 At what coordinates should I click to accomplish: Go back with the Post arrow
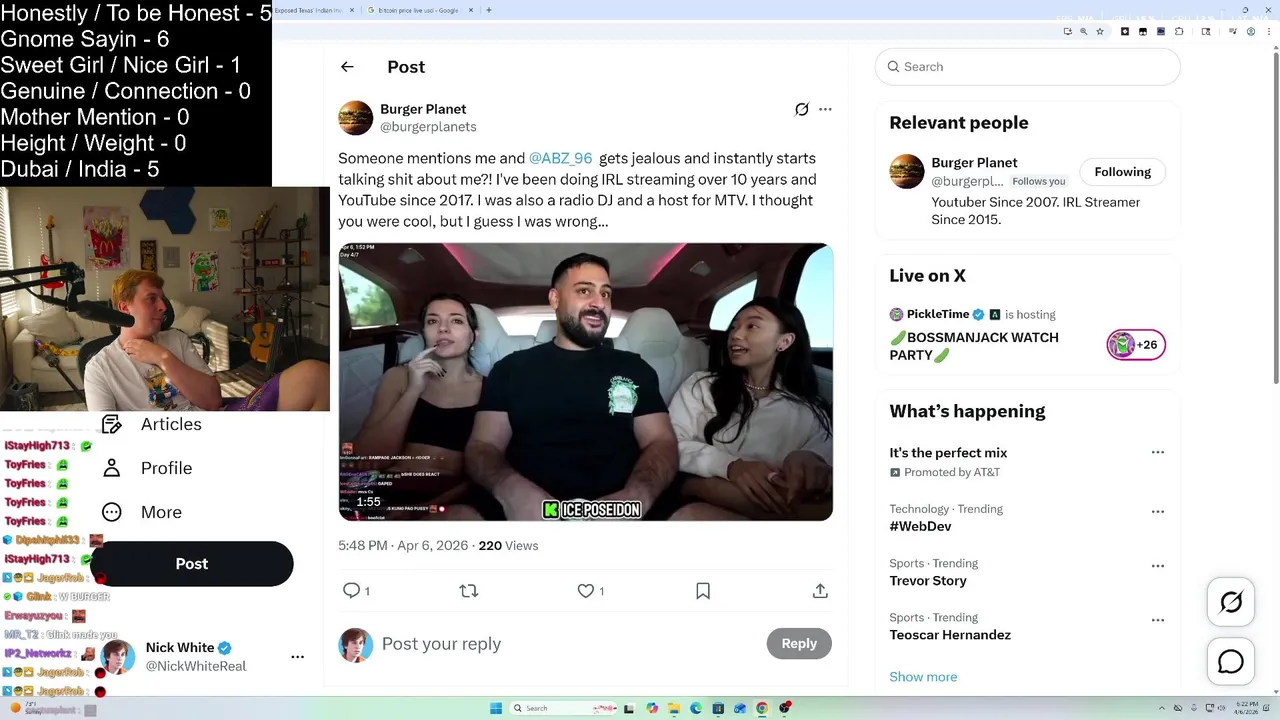click(347, 67)
